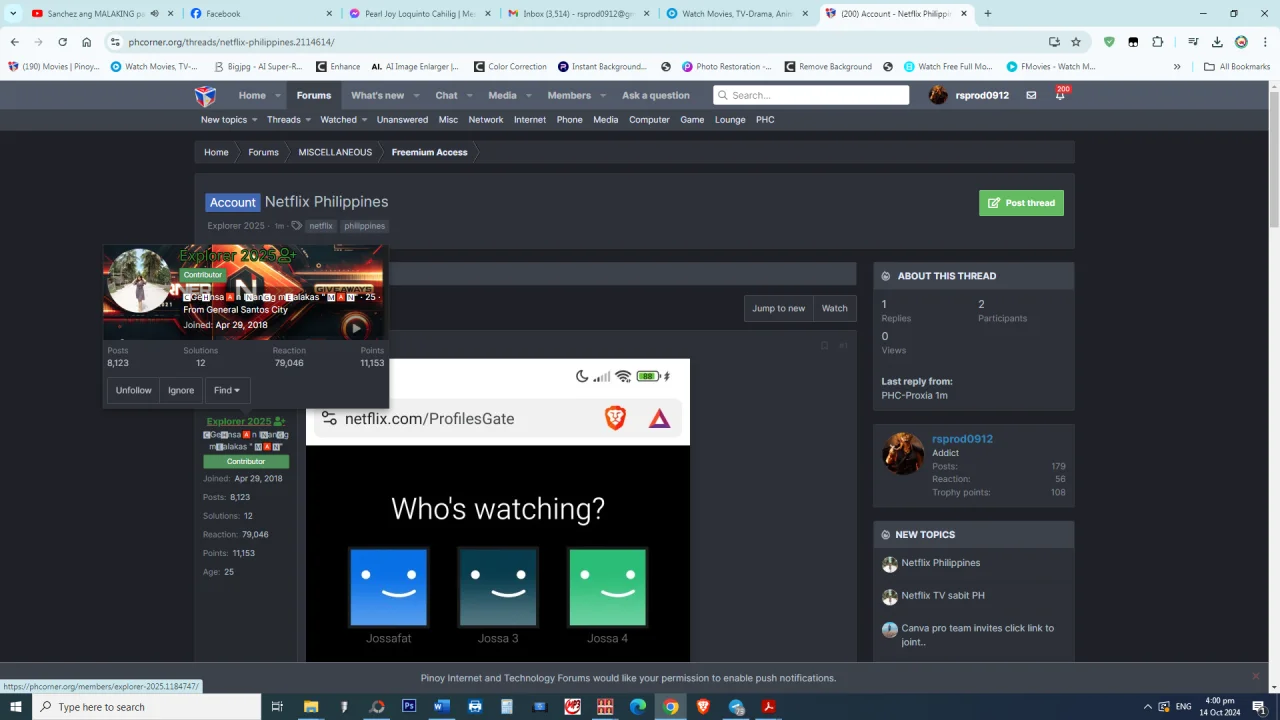Viewport: 1280px width, 720px height.
Task: Open rsprod0912 profile link in sidebar
Action: 962,439
